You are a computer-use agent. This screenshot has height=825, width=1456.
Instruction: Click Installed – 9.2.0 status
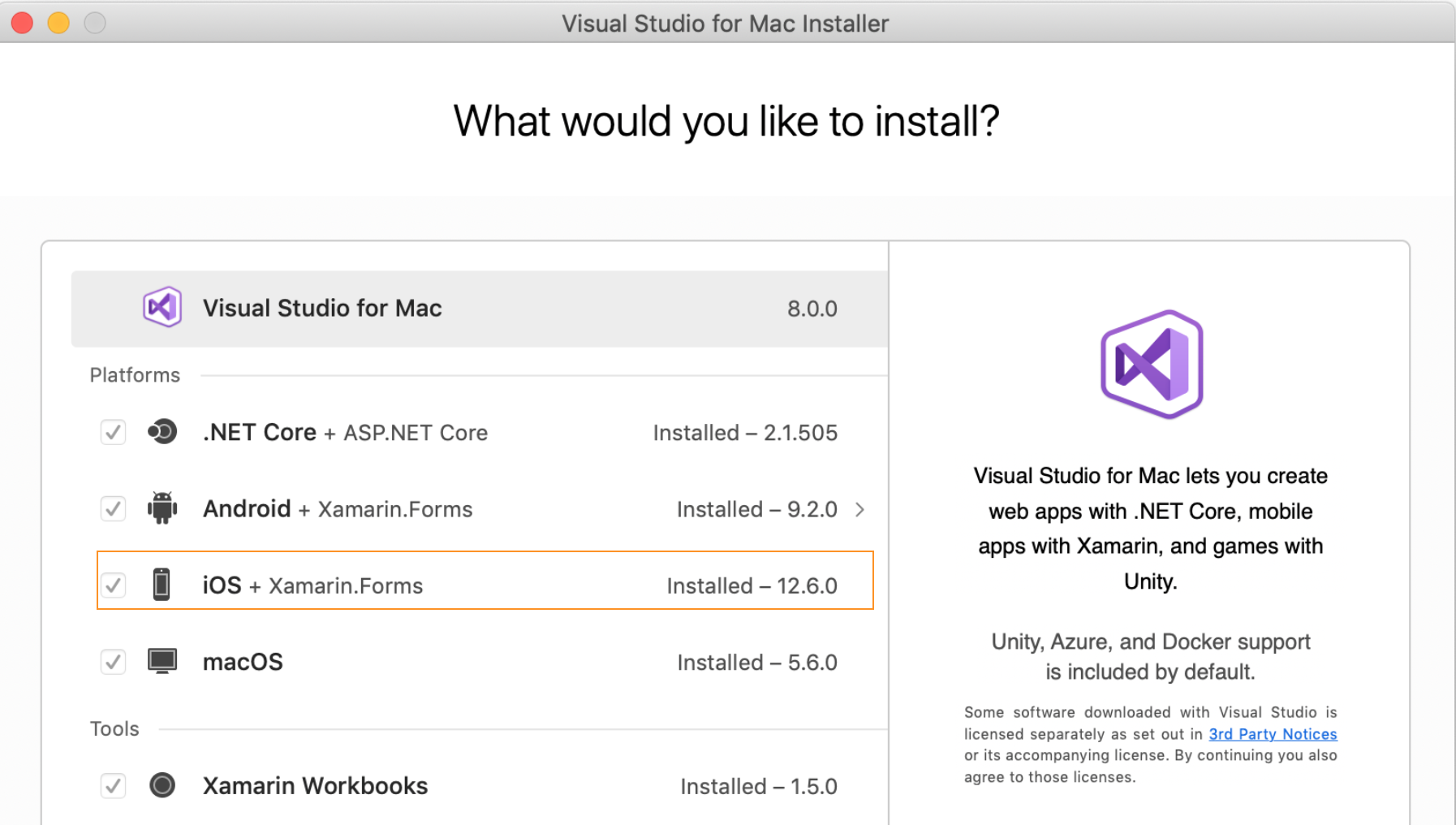tap(757, 509)
